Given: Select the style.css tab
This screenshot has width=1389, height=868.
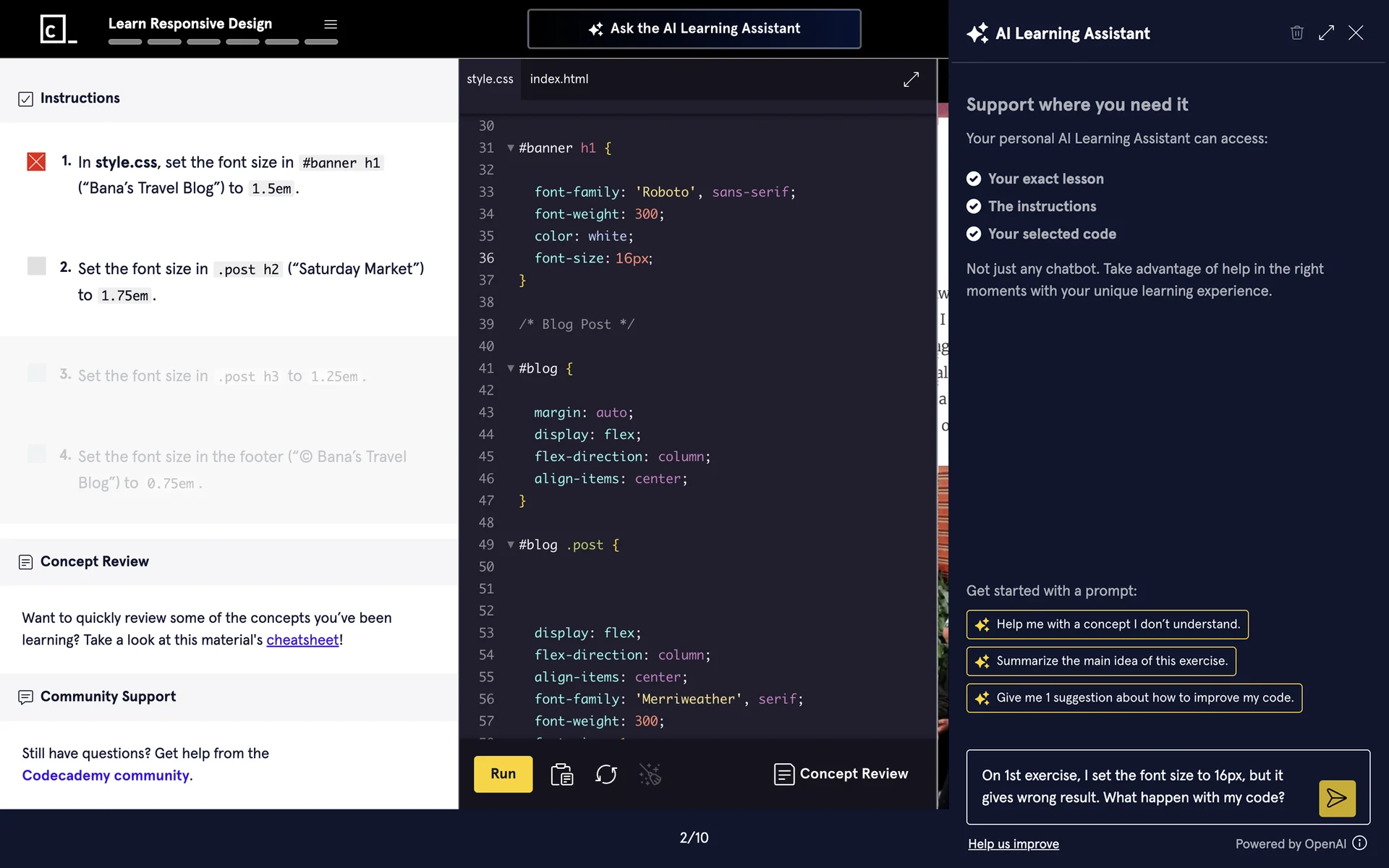Looking at the screenshot, I should 490,80.
